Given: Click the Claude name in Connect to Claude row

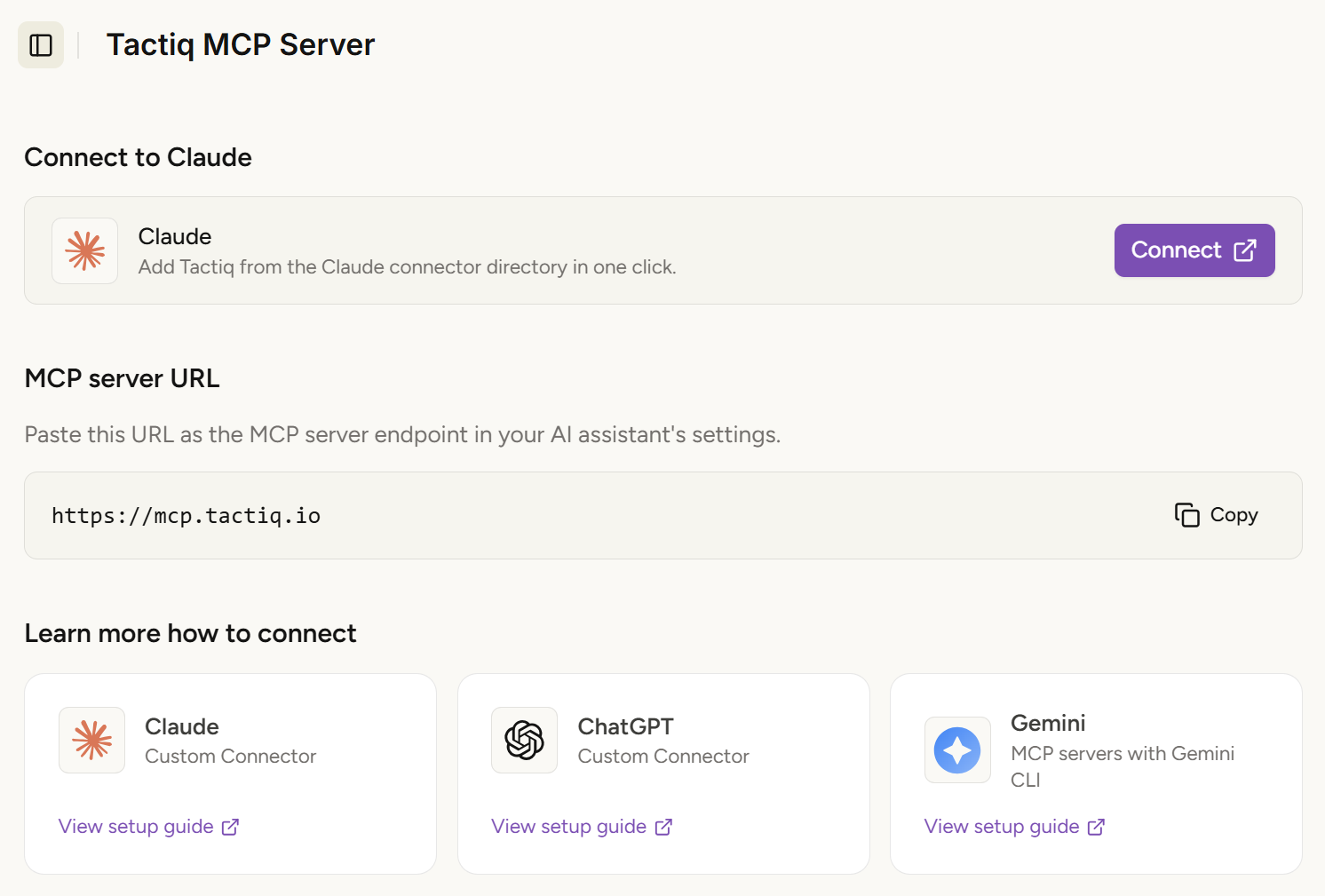Looking at the screenshot, I should [175, 237].
